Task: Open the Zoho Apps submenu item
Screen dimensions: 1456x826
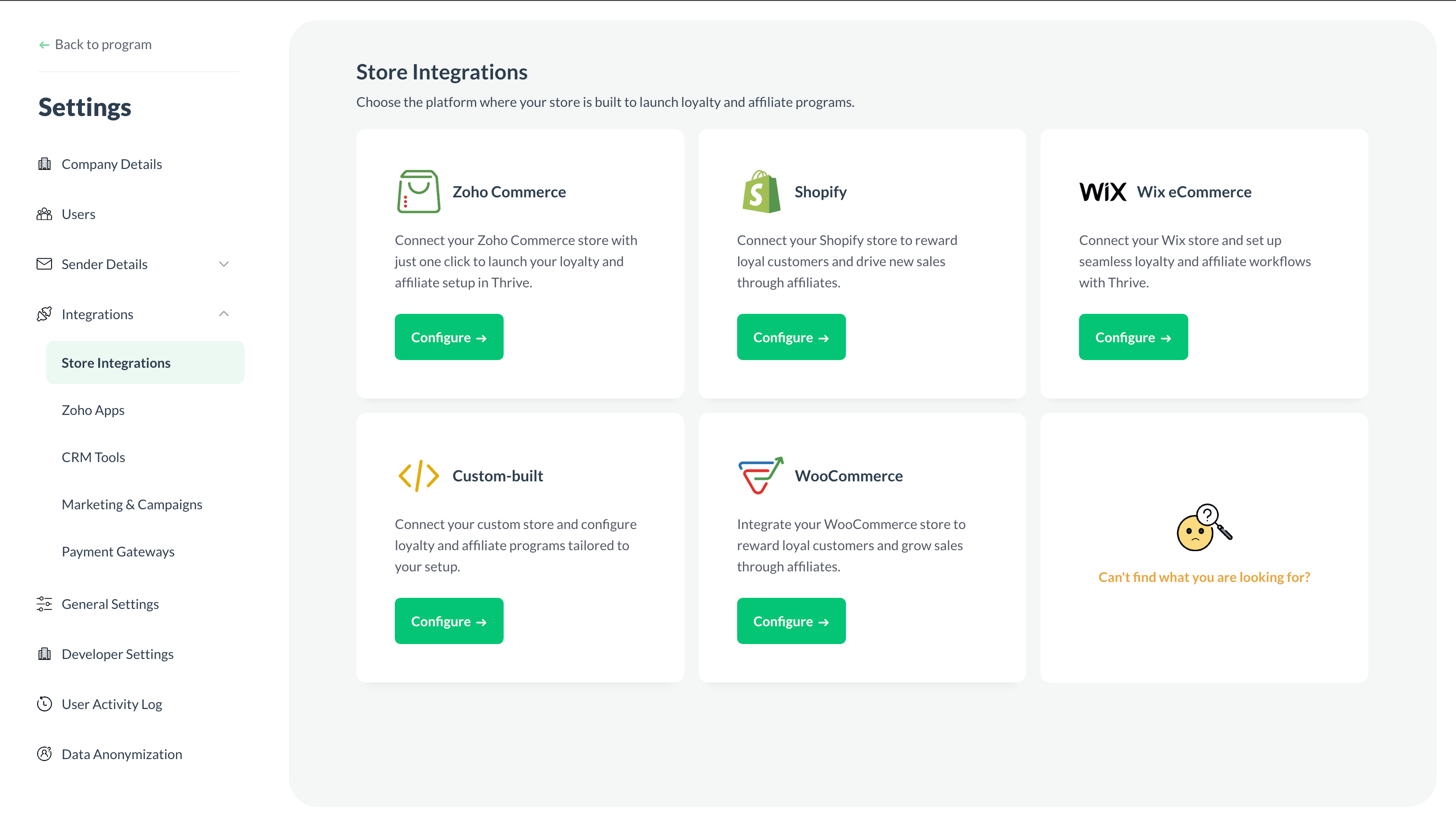Action: coord(93,410)
